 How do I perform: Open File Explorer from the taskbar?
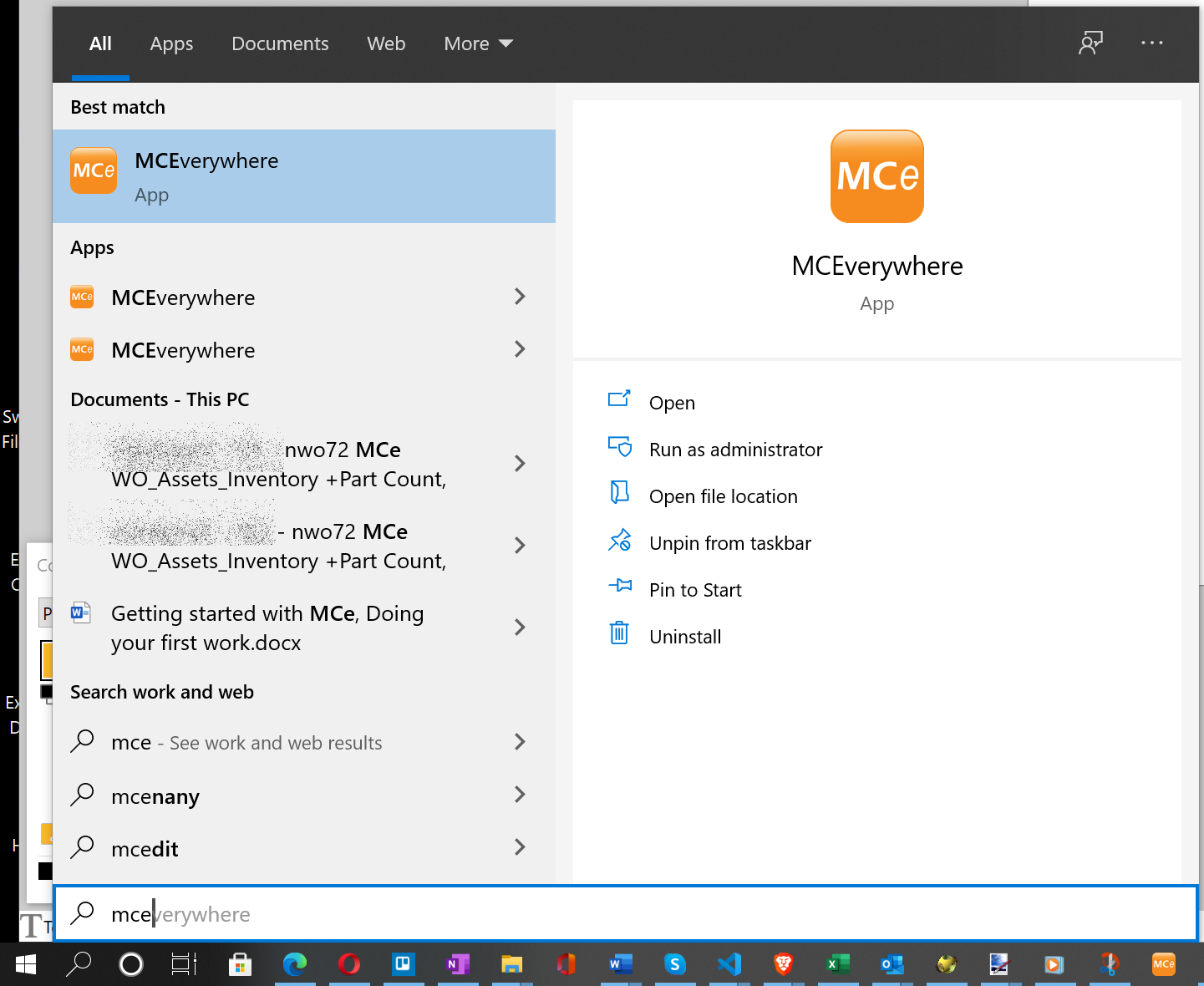[x=511, y=965]
